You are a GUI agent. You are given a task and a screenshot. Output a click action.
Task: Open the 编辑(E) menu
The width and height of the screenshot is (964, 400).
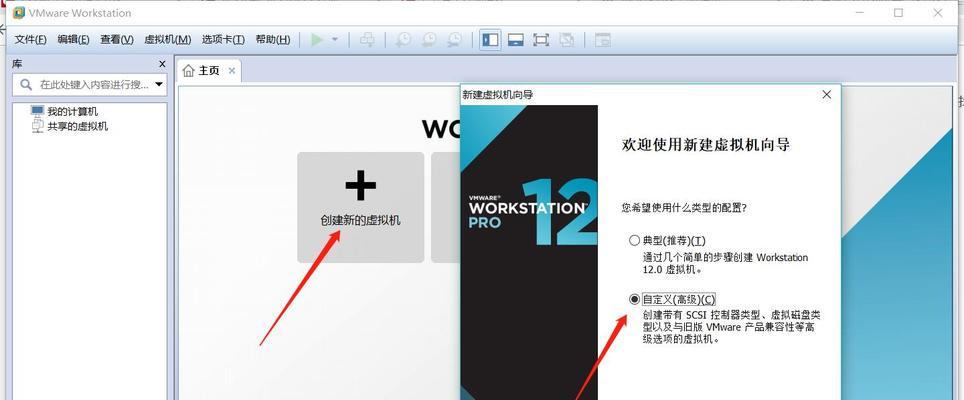tap(73, 39)
